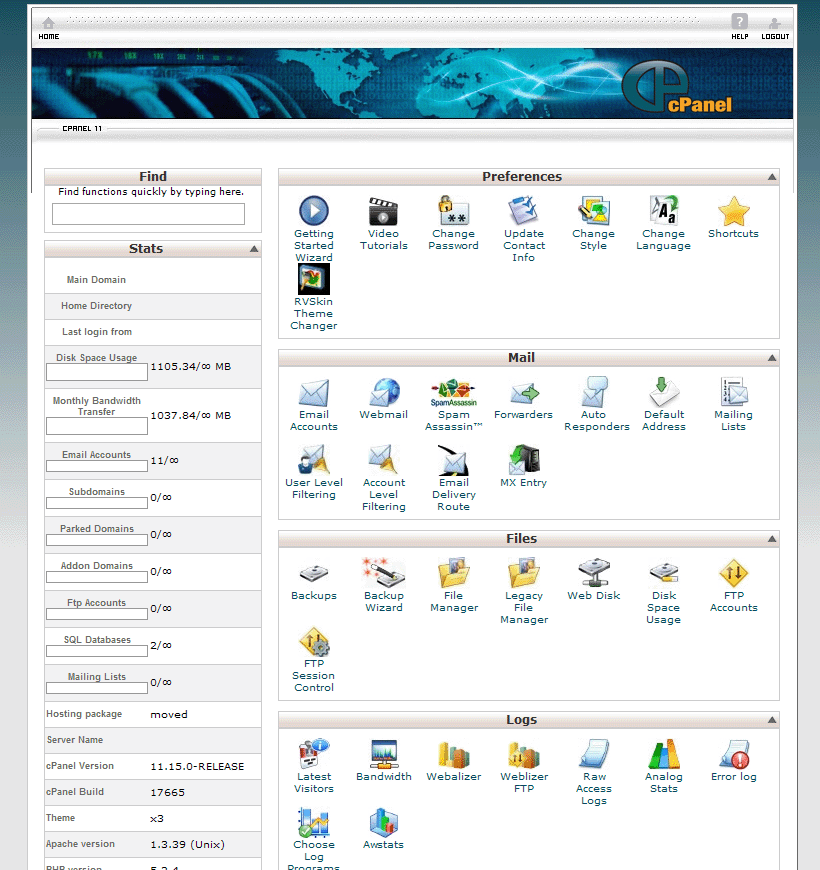This screenshot has height=870, width=820.
Task: Open the Getting Started Wizard icon
Action: [314, 211]
